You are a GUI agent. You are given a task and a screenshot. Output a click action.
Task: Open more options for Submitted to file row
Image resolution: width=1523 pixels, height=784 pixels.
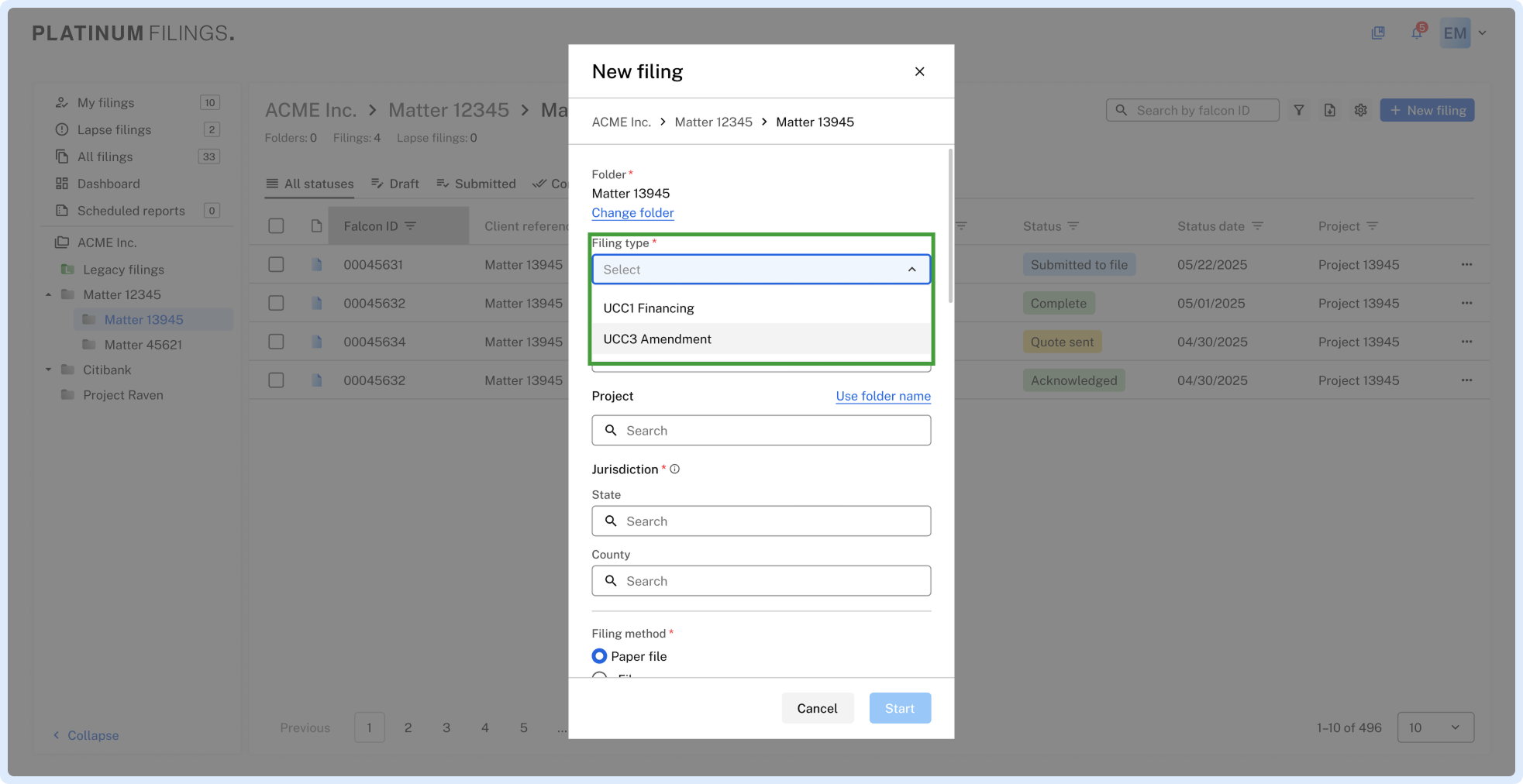click(x=1466, y=264)
